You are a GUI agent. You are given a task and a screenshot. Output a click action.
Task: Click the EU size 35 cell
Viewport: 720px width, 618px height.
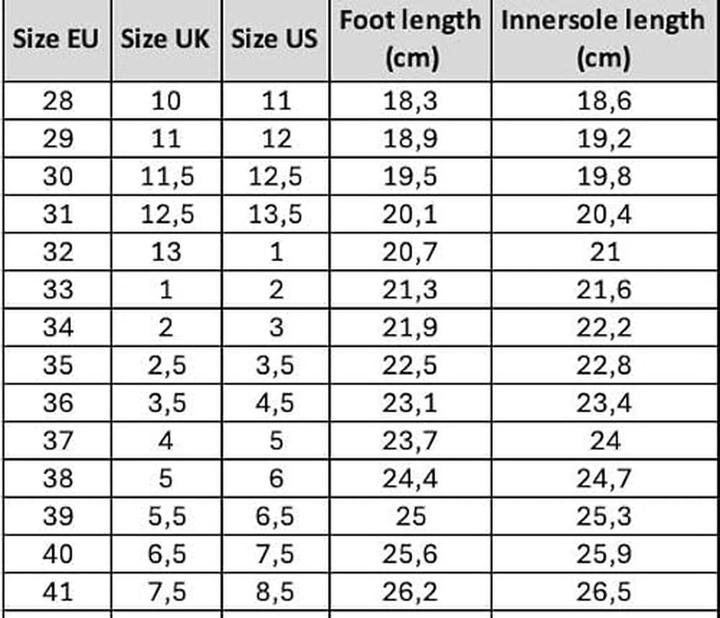point(58,365)
